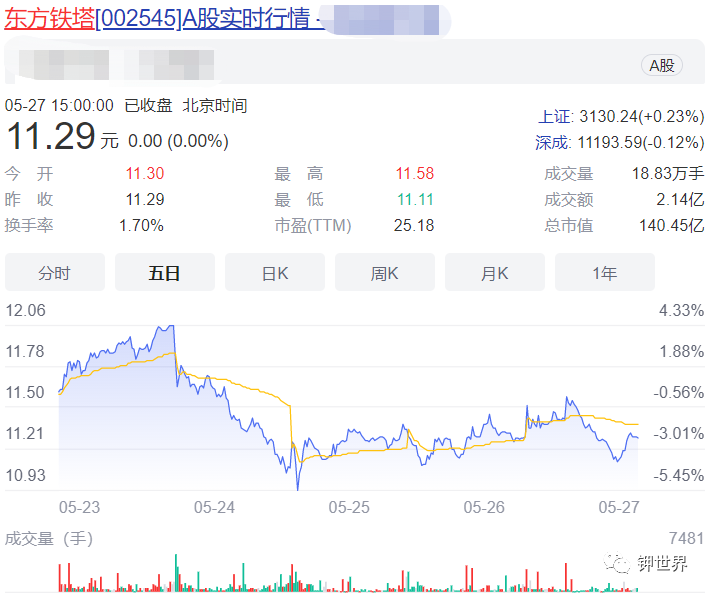
Task: Click the 05-27 15:00:00 timestamp
Action: 59,105
